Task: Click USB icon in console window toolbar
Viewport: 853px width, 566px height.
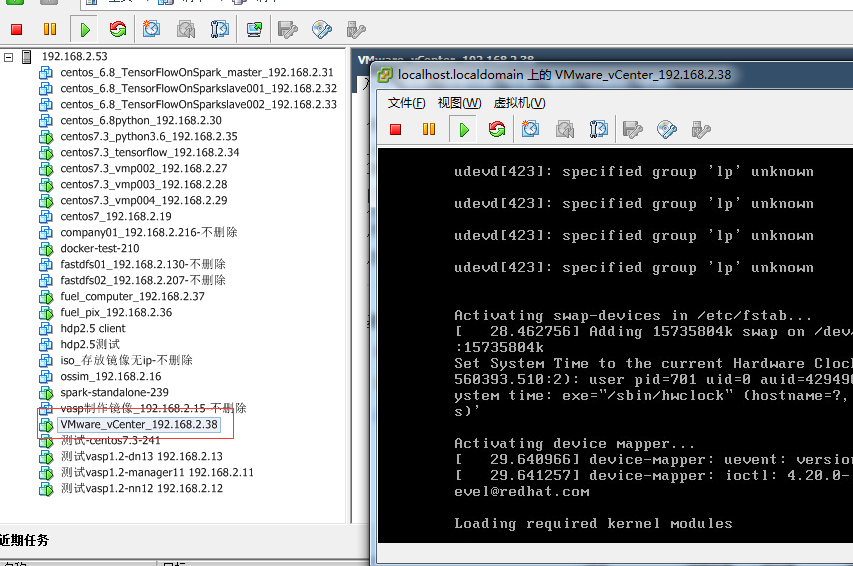Action: coord(701,130)
